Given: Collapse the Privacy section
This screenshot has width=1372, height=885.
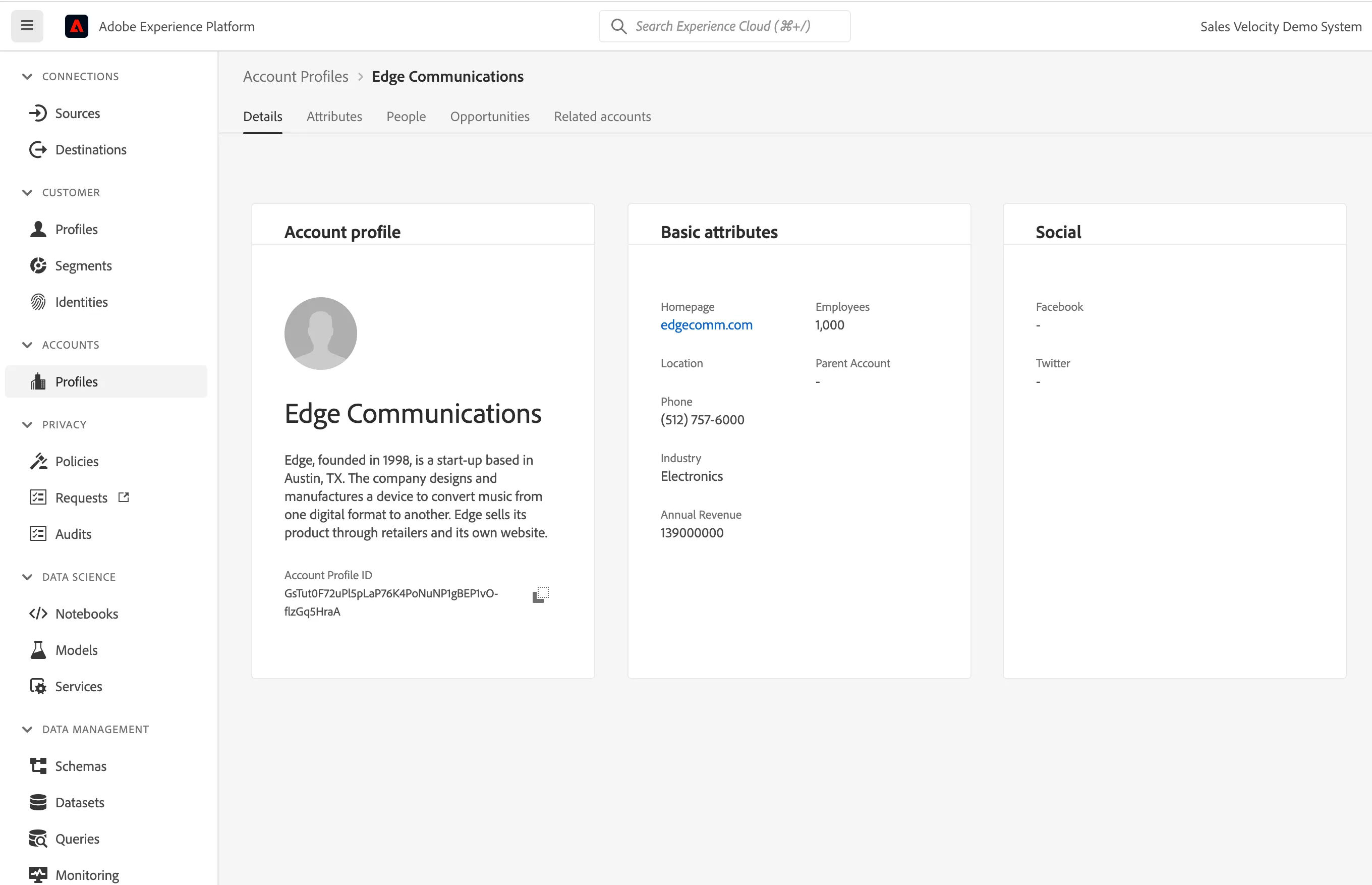Looking at the screenshot, I should coord(27,425).
